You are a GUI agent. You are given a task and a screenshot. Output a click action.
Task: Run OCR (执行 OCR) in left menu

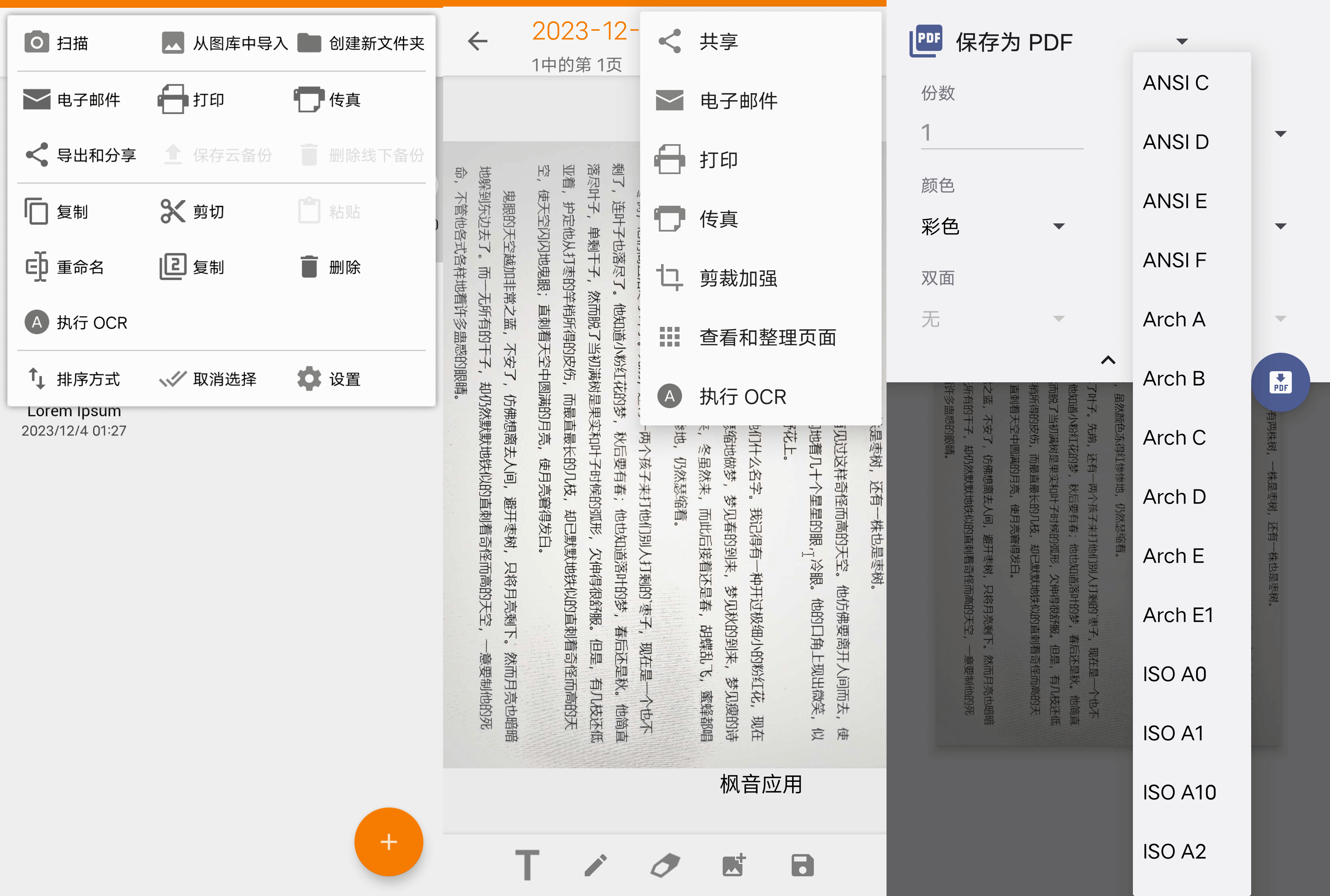point(76,322)
